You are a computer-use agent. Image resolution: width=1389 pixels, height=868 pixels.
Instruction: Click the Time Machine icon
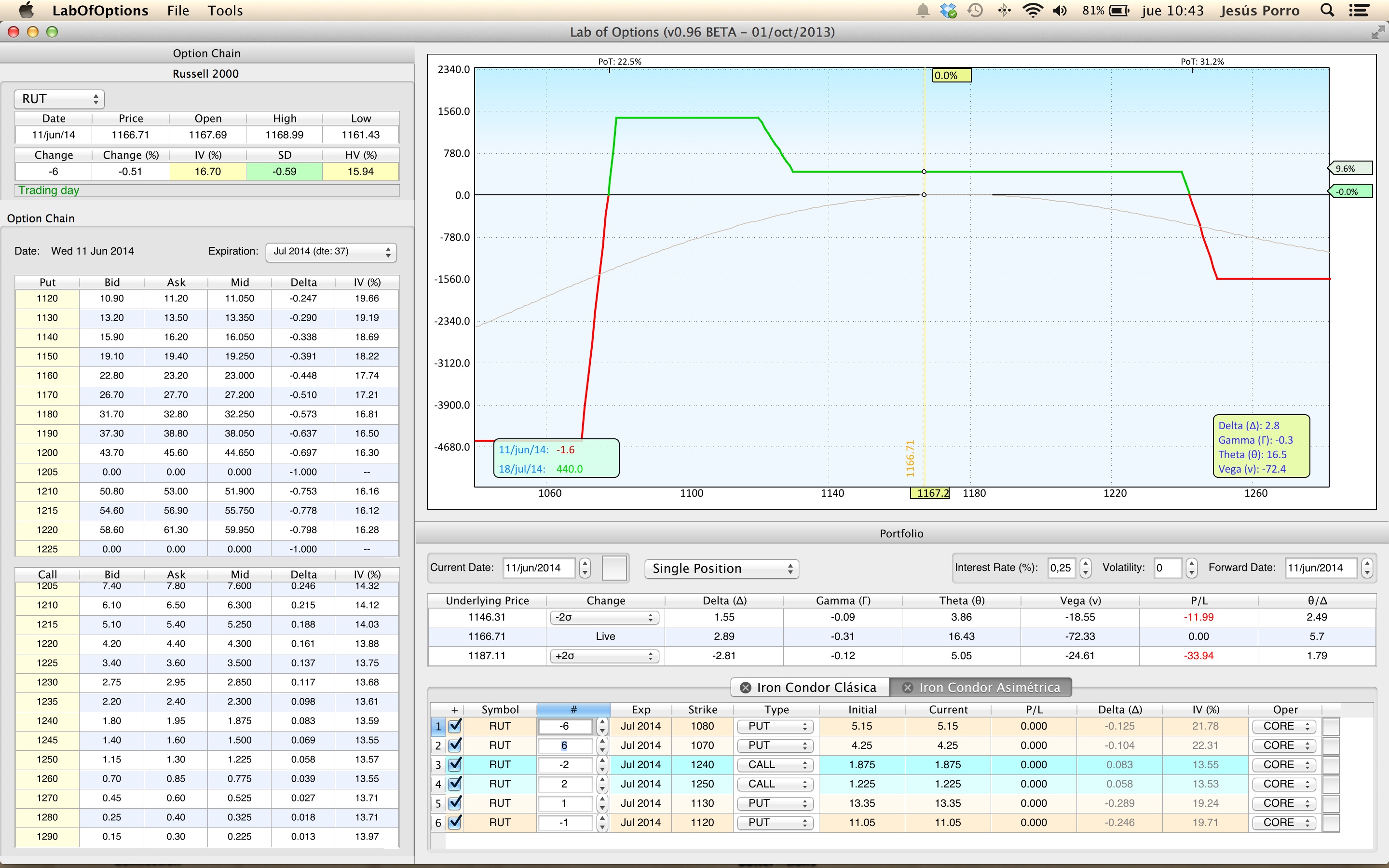pos(975,11)
